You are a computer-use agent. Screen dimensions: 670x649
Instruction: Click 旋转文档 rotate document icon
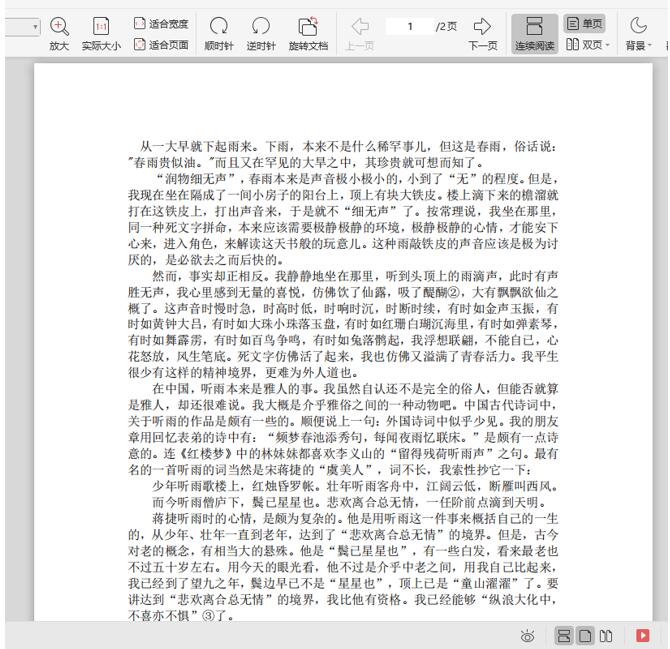(308, 34)
